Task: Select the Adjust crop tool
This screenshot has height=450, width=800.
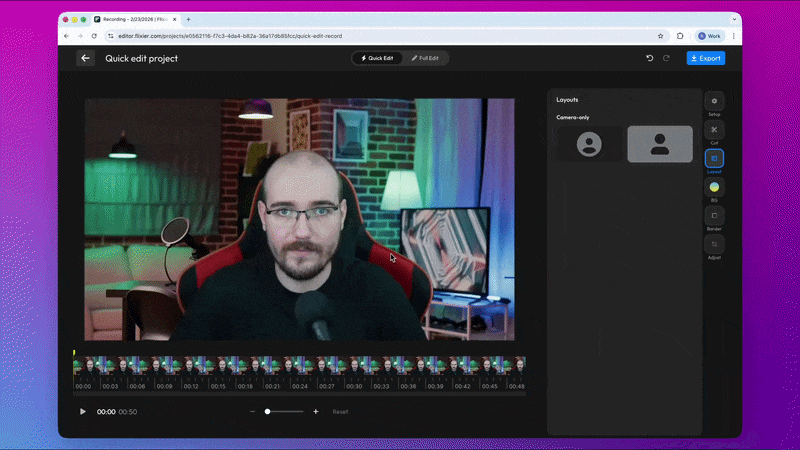Action: click(x=714, y=244)
